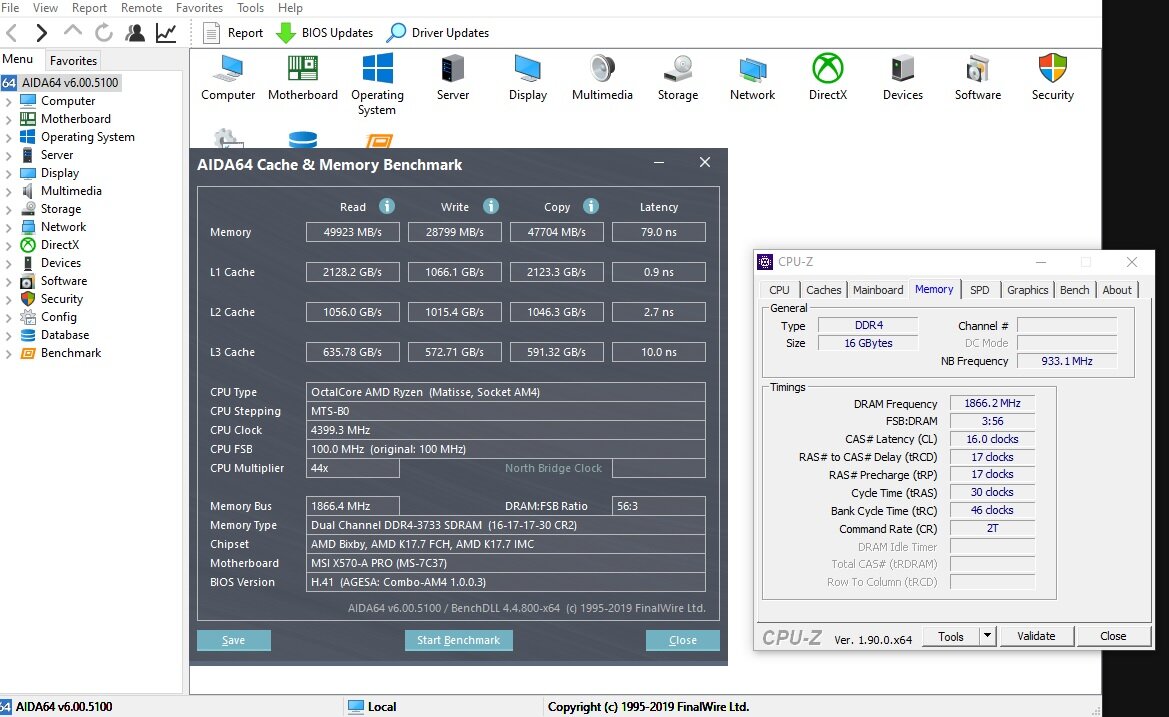Expand the Operating System tree node
The width and height of the screenshot is (1169, 717).
(8, 137)
